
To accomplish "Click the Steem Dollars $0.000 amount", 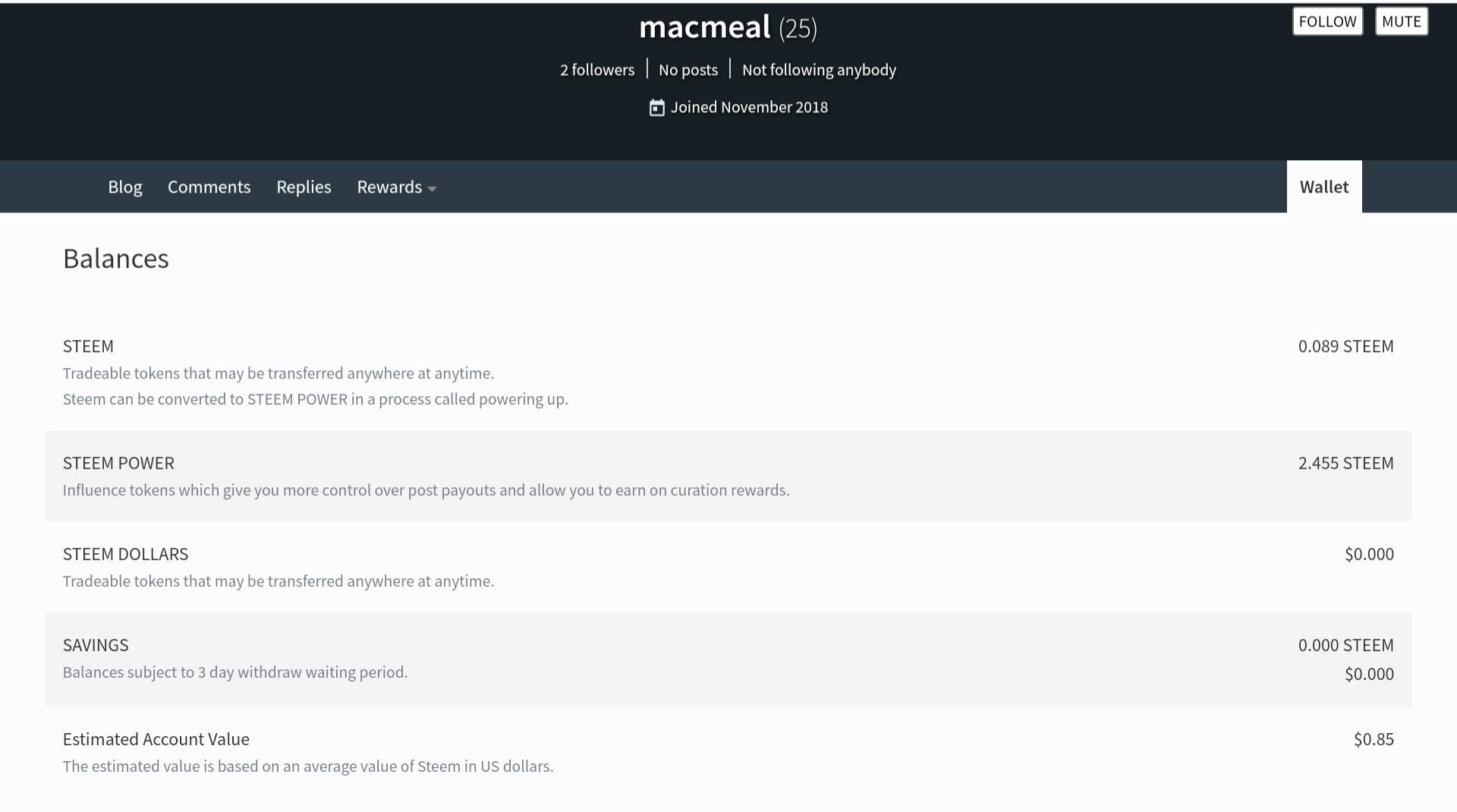I will pos(1369,555).
